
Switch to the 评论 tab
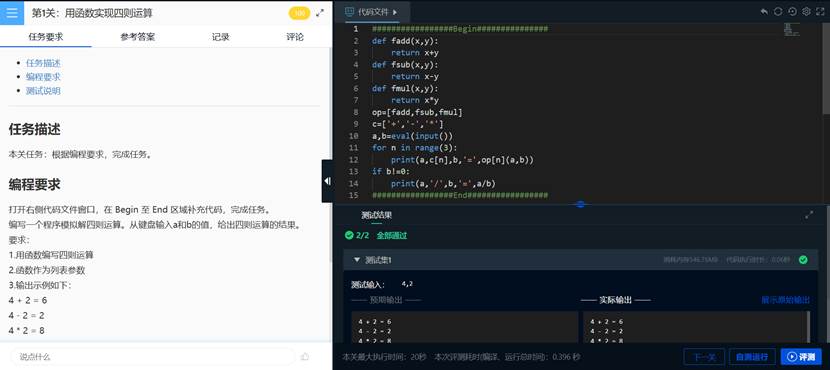(x=295, y=37)
